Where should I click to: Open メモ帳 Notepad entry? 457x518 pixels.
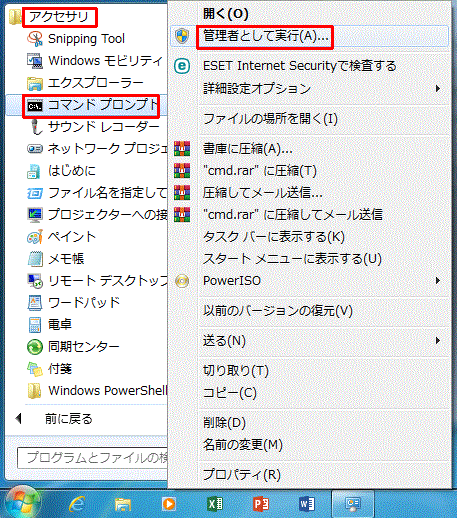(x=56, y=259)
